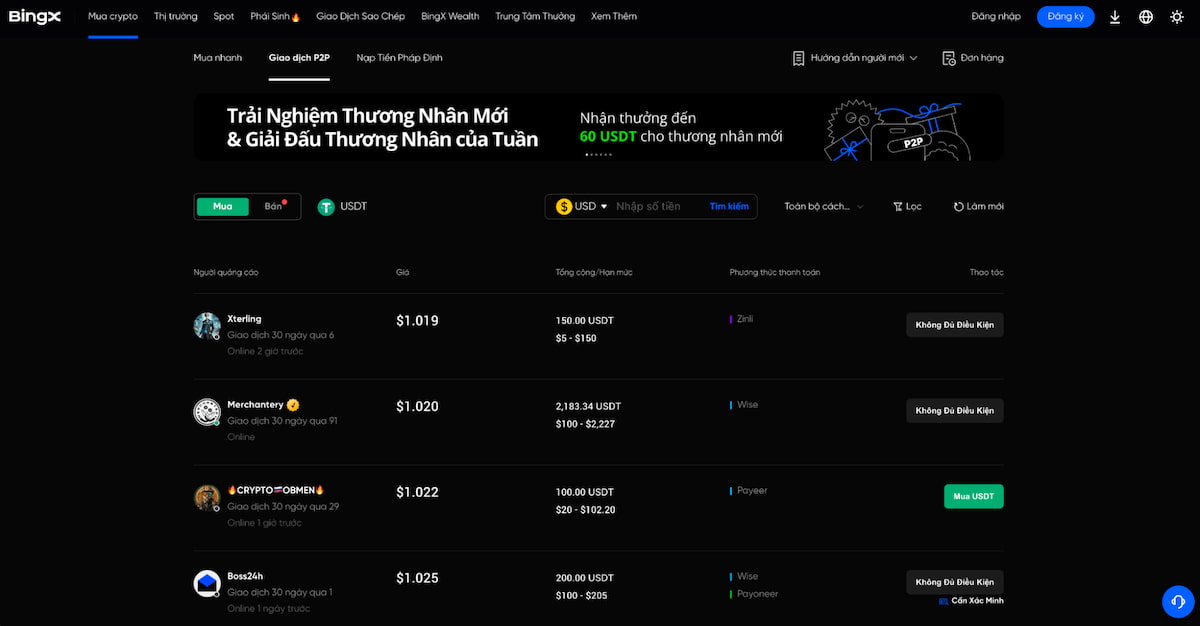The image size is (1200, 626).
Task: Click the Payoneer payment method
Action: click(x=757, y=594)
